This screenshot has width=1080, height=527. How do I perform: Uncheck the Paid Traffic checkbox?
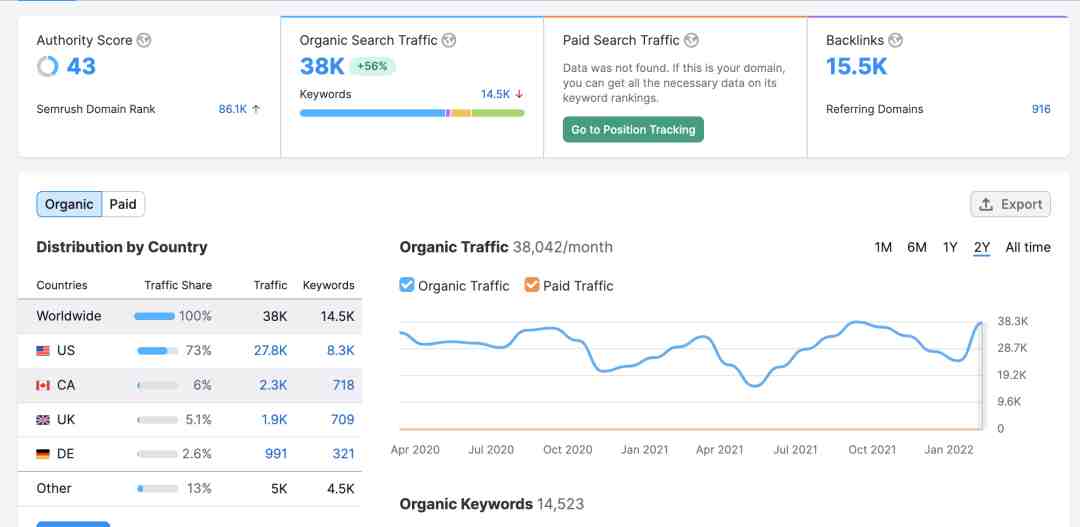coord(532,285)
